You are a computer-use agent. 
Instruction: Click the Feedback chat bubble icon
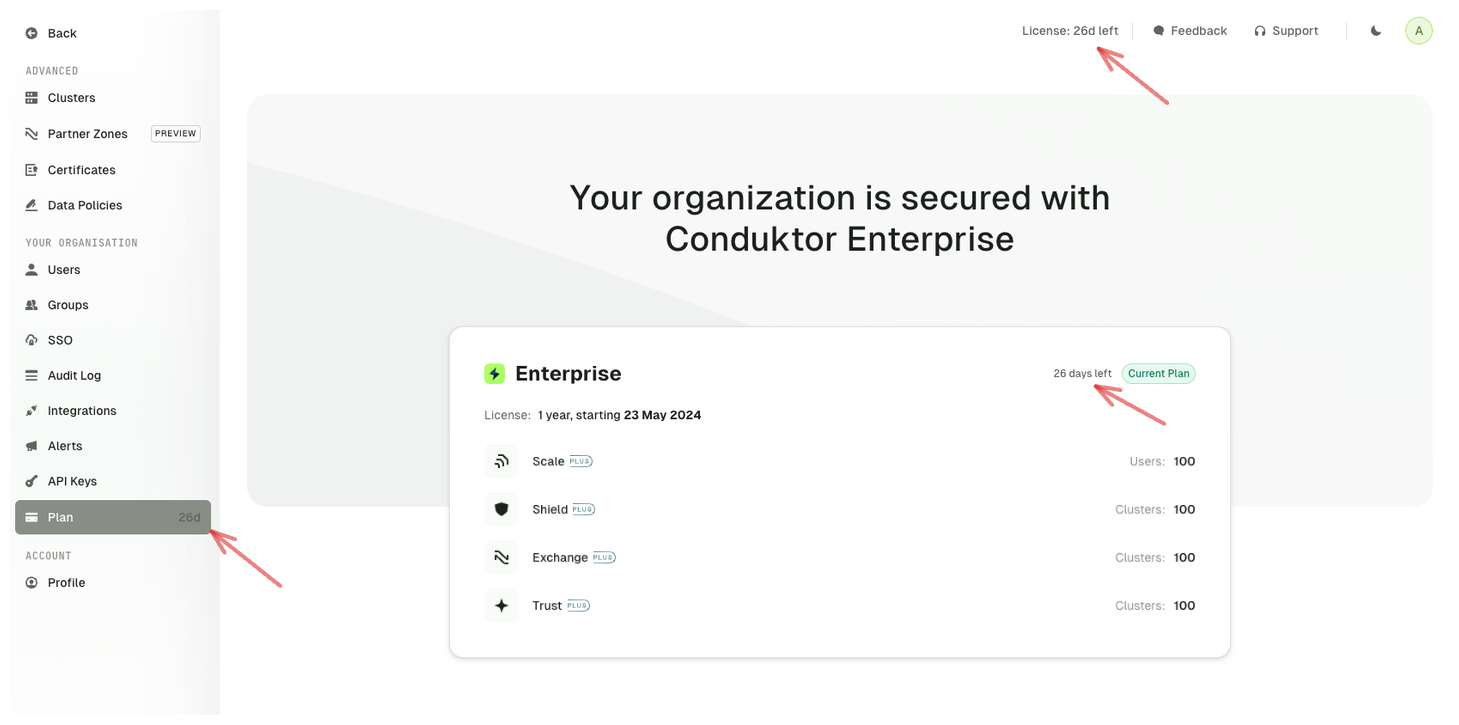[1159, 31]
